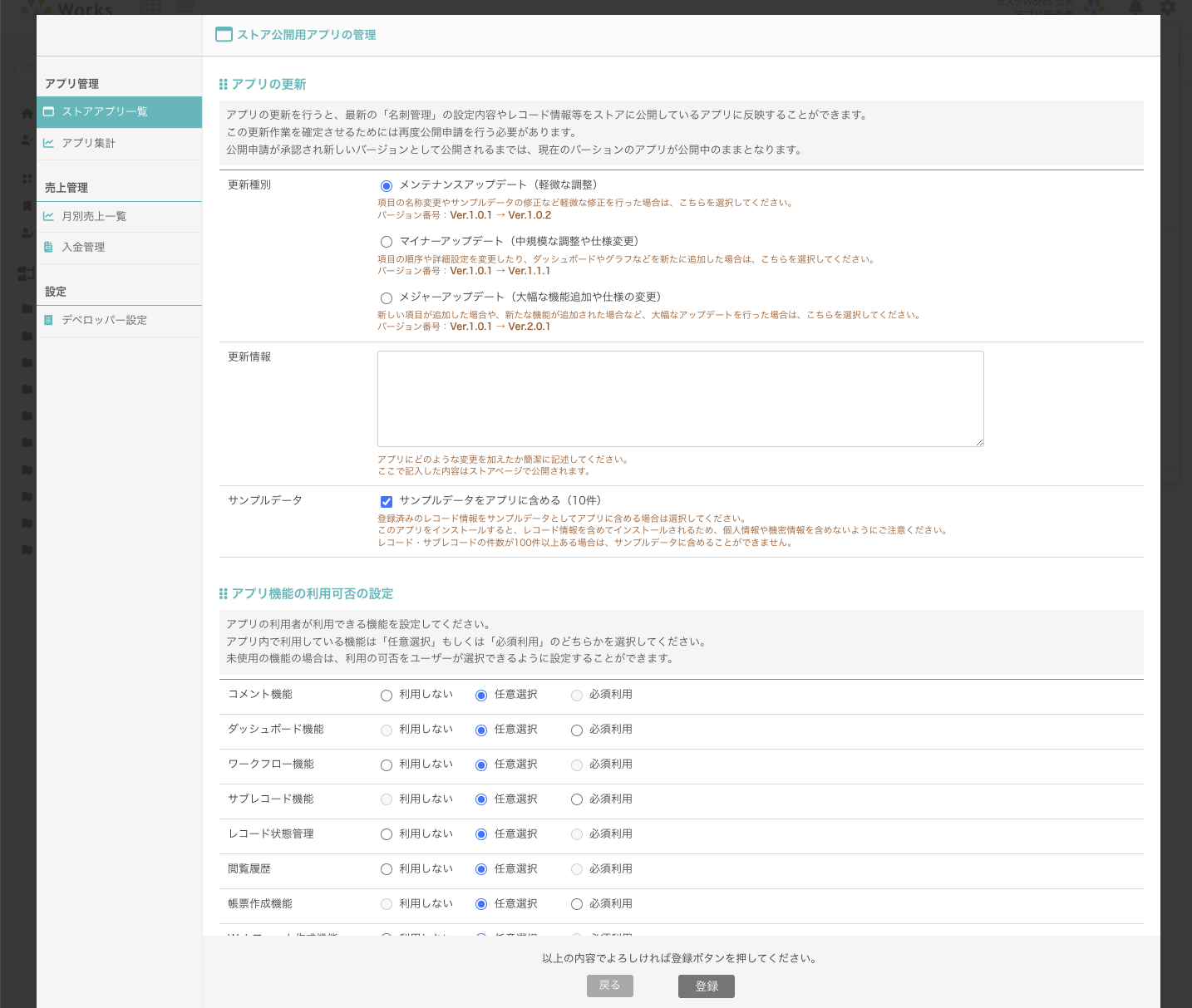
Task: Select the メンテナンスアップデート radio button
Action: coord(387,186)
